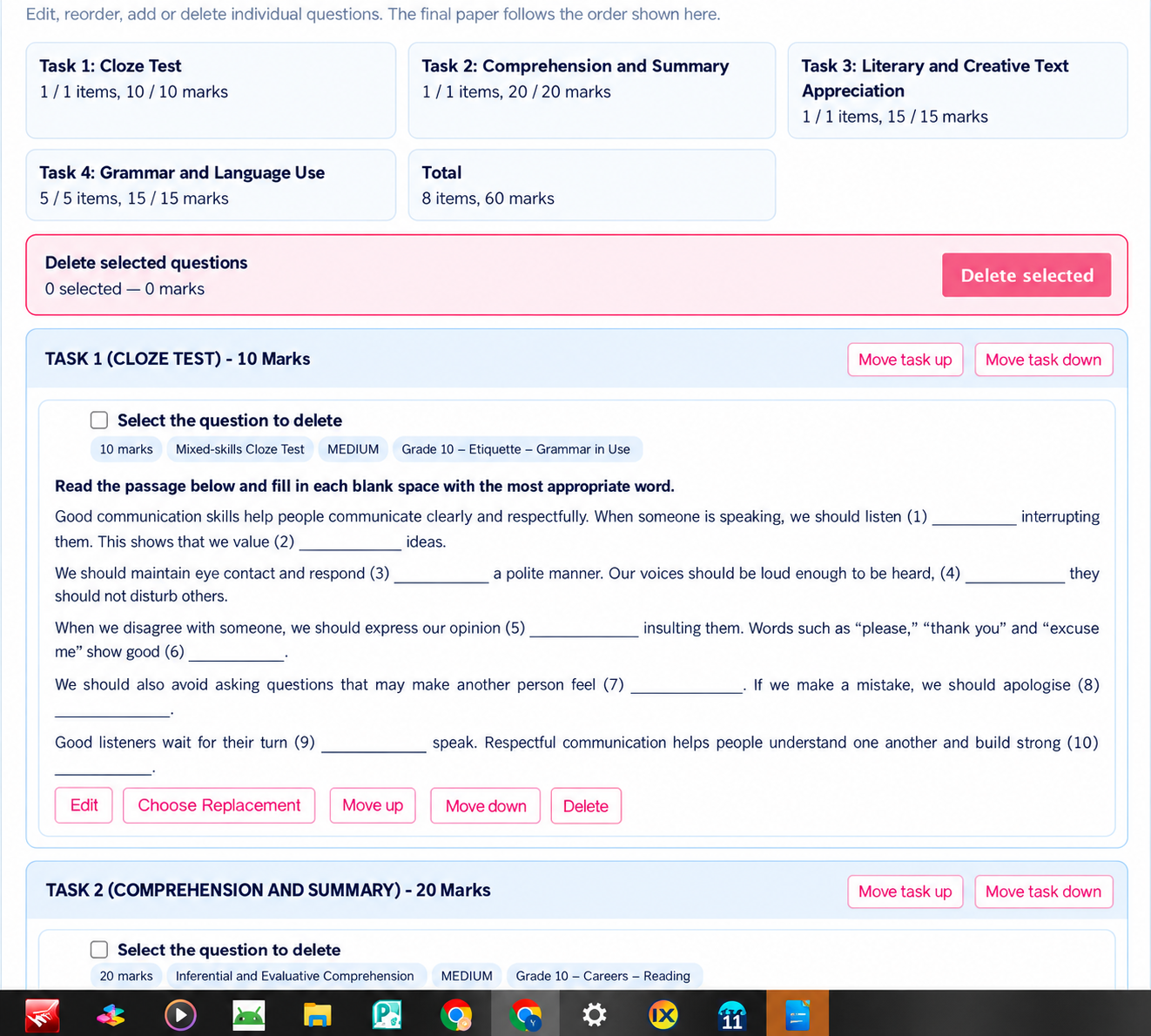Image resolution: width=1151 pixels, height=1036 pixels.
Task: Open the blue number 11 app icon
Action: (x=732, y=1015)
